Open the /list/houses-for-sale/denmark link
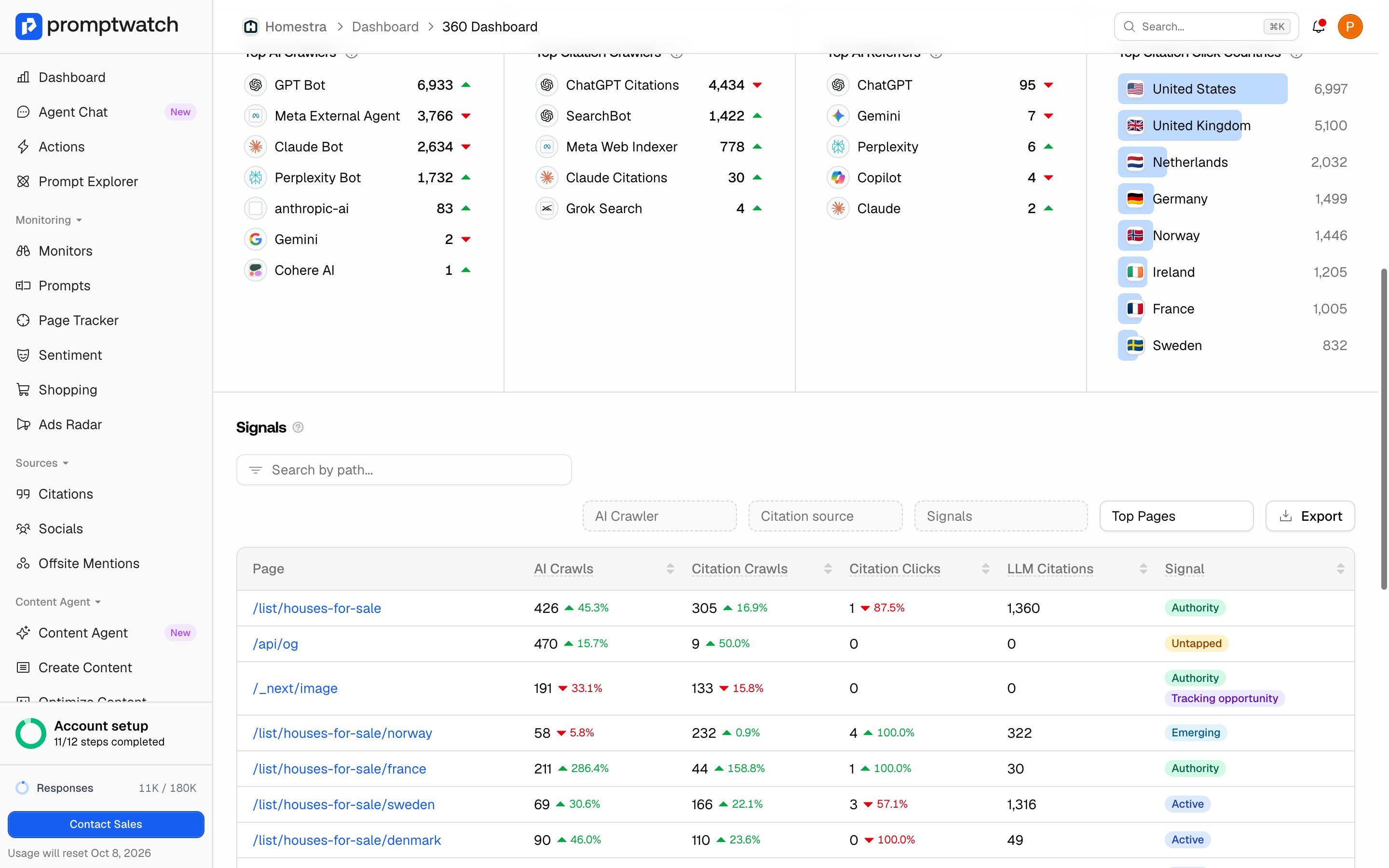The image size is (1389, 868). point(347,840)
